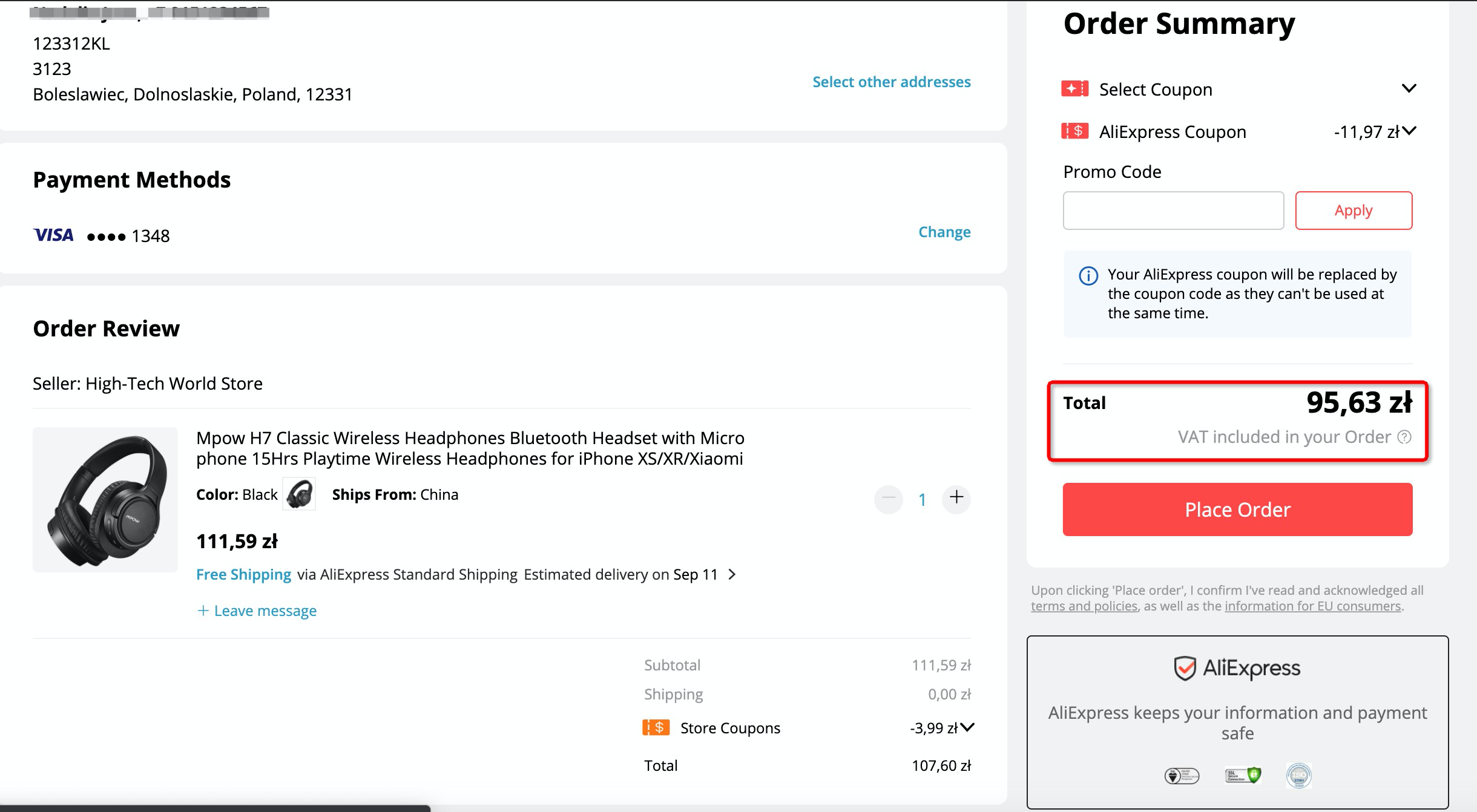The width and height of the screenshot is (1477, 812).
Task: Click the ISO certification badge
Action: coord(1298,775)
